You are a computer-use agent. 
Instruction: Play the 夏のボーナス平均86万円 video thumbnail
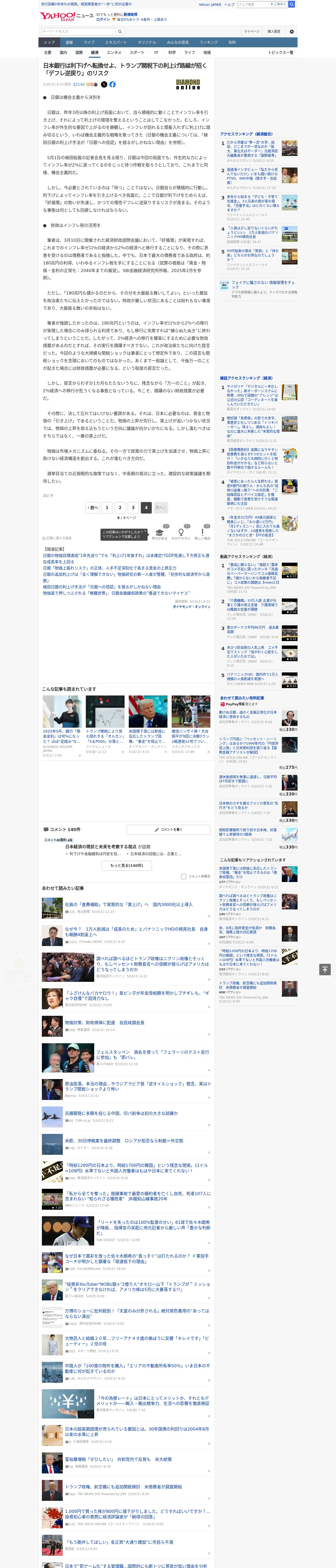(290, 633)
